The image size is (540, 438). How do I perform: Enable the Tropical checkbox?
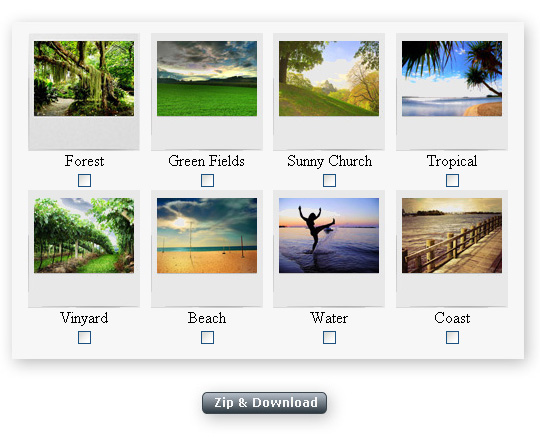(452, 180)
